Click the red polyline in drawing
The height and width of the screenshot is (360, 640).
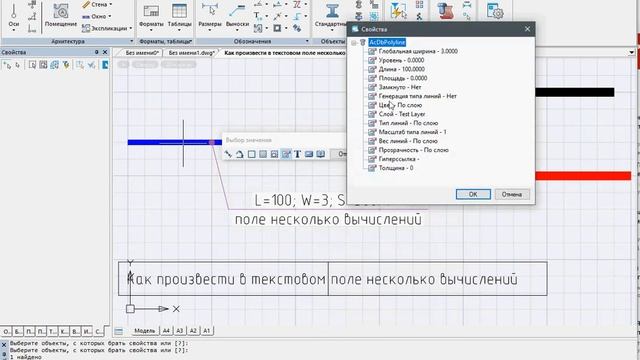click(x=583, y=176)
